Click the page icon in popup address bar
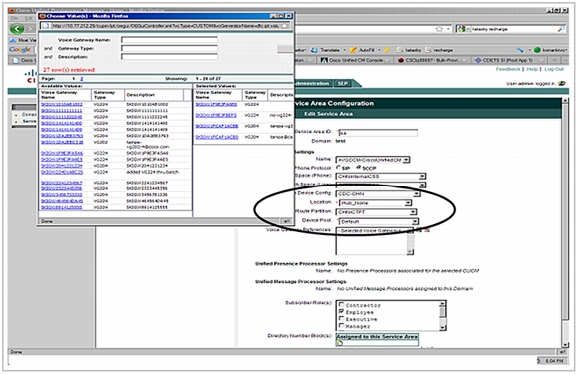578x375 pixels. (45, 26)
